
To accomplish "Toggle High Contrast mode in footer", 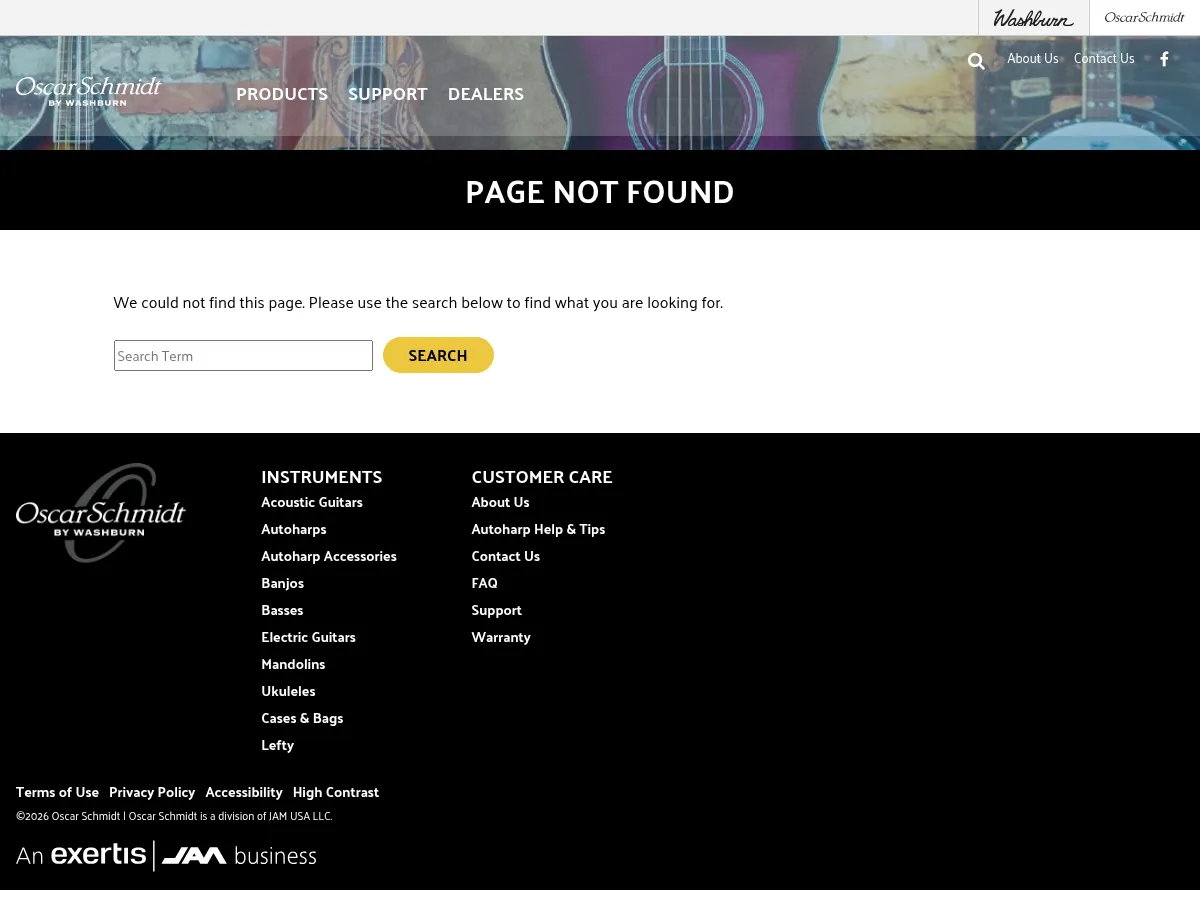I will click(x=336, y=792).
